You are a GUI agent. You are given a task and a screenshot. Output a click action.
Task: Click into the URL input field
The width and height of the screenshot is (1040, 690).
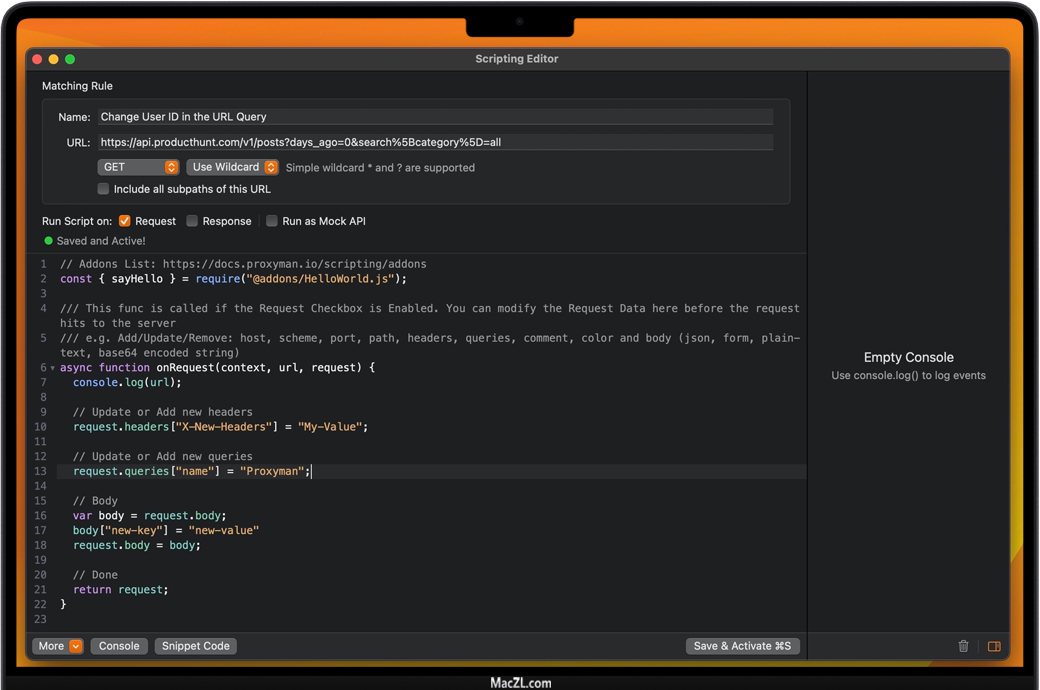[435, 142]
